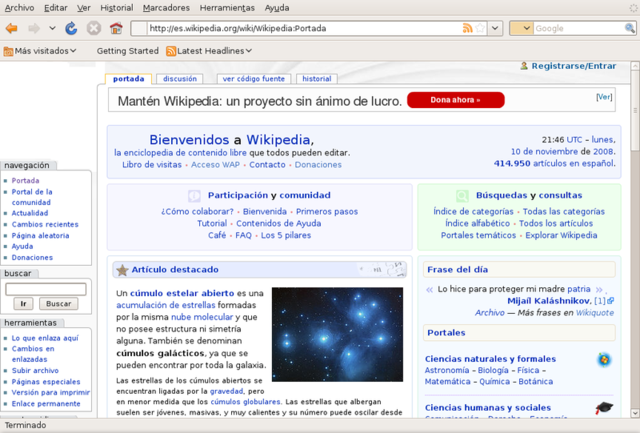
Task: Open the Ver menu
Action: [84, 8]
